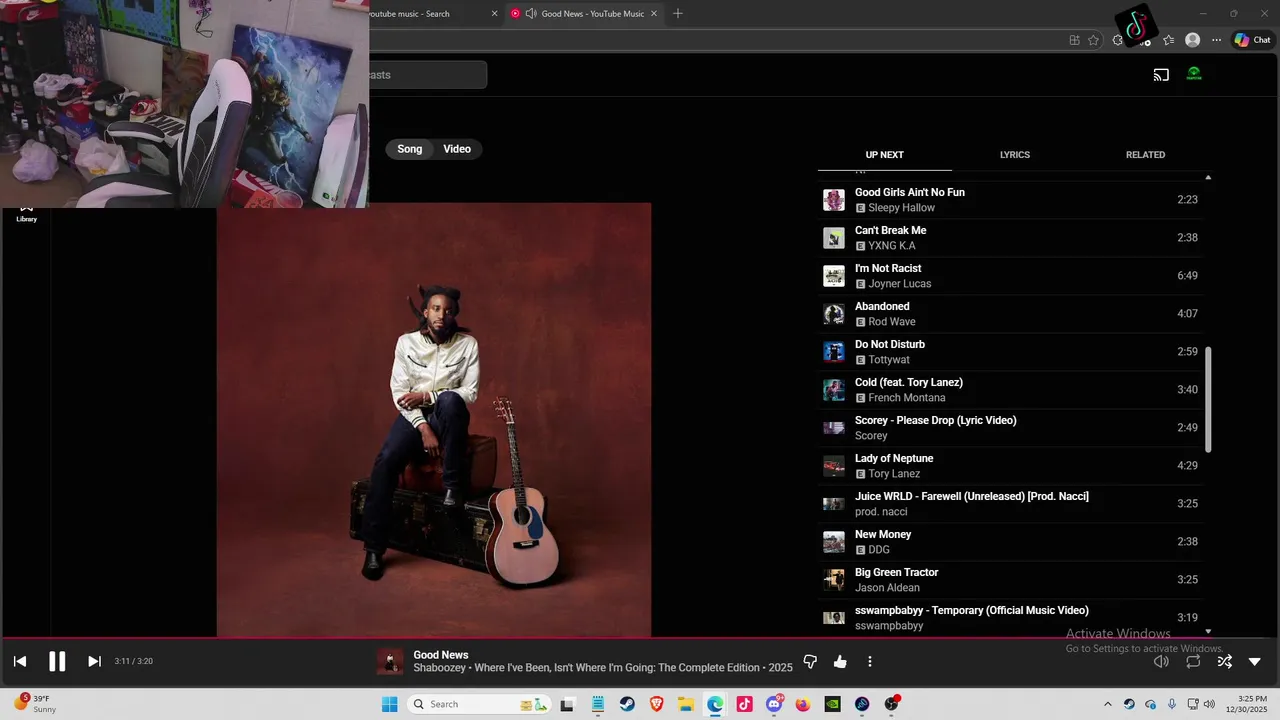
Task: Click the volume speaker icon
Action: (1161, 661)
